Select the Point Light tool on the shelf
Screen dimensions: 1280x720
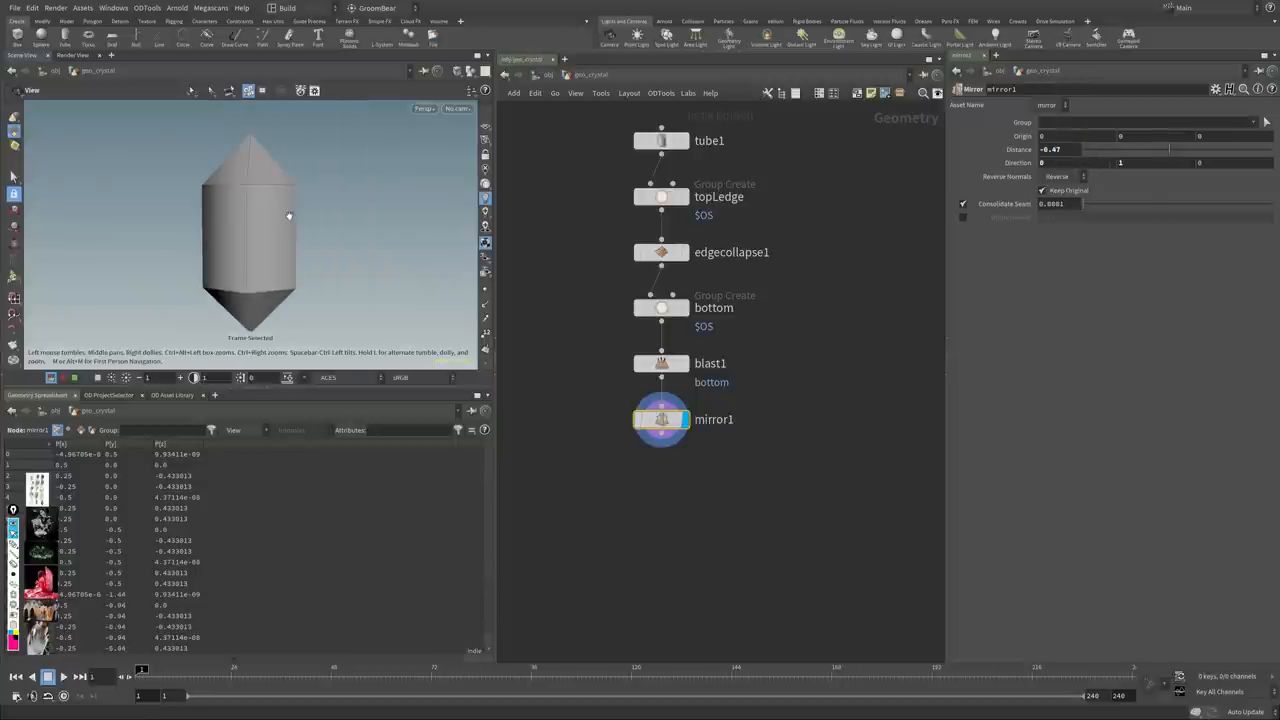pyautogui.click(x=637, y=38)
